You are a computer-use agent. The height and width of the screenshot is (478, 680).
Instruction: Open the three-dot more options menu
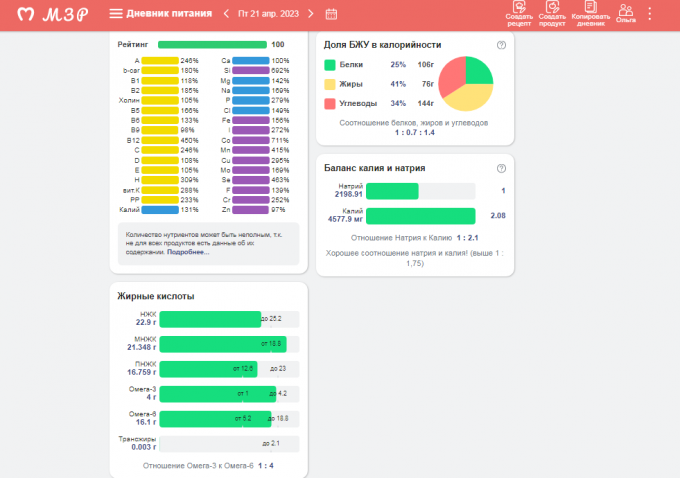point(651,14)
